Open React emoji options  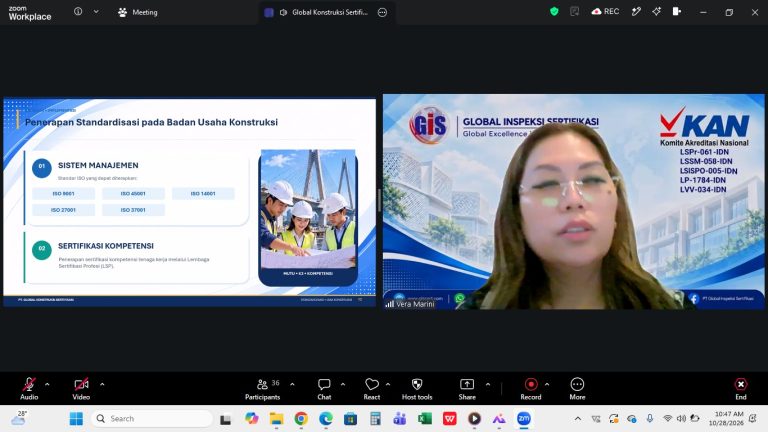click(x=372, y=389)
